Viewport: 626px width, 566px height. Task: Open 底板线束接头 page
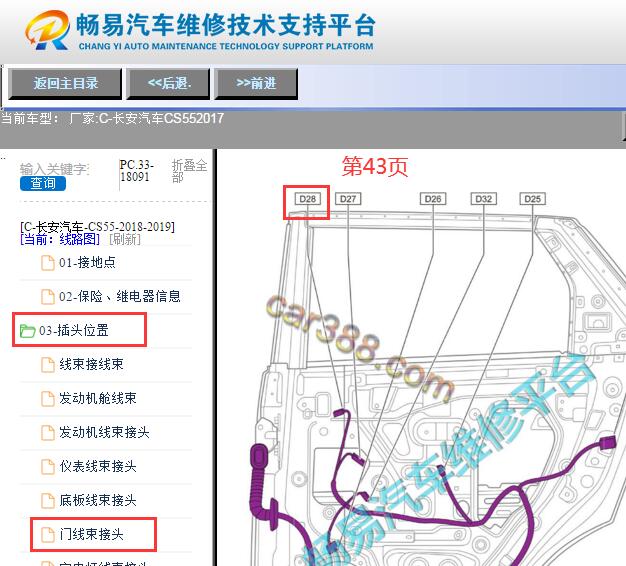pos(98,500)
